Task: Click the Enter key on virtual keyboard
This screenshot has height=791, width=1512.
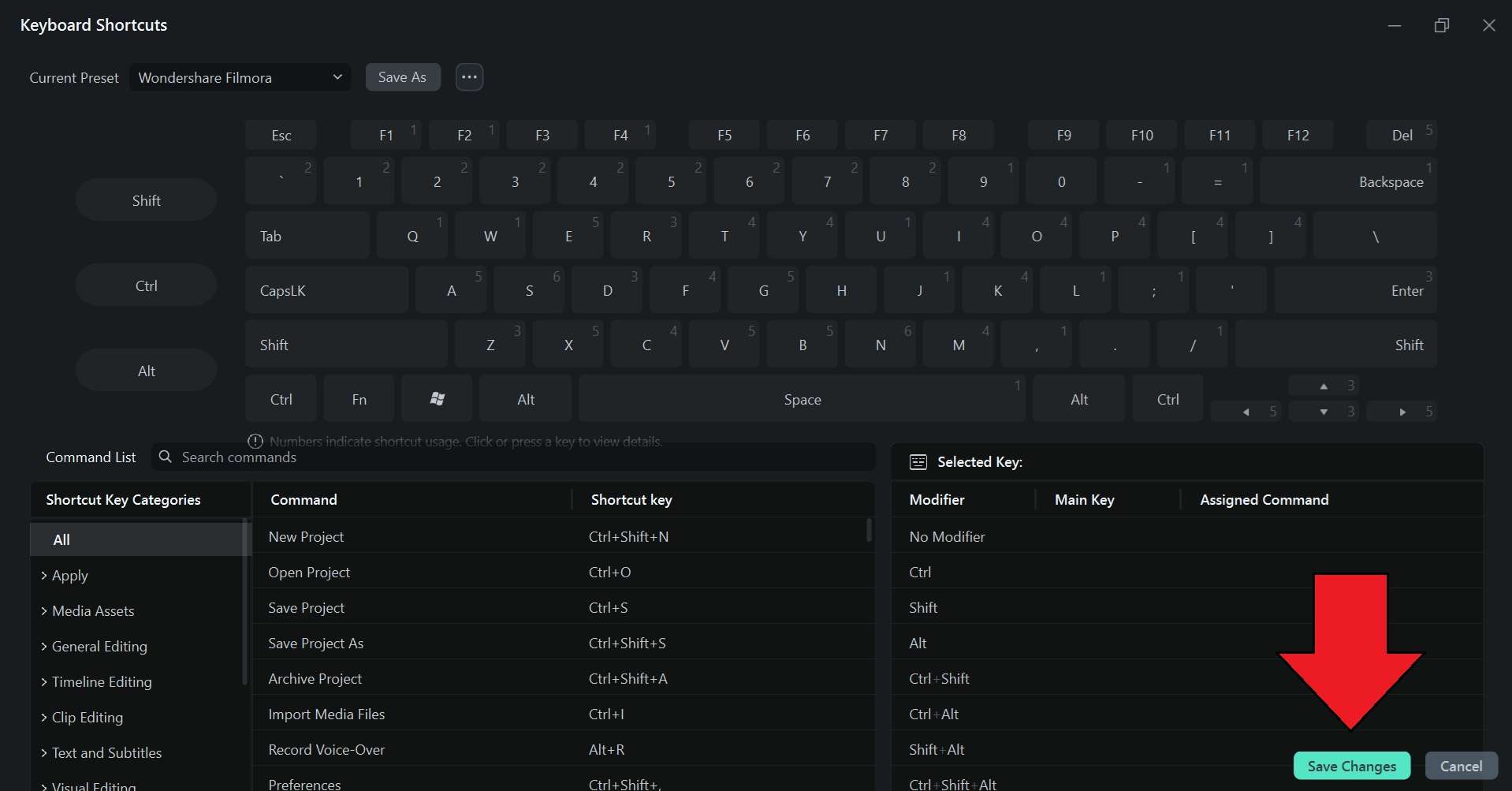Action: tap(1356, 289)
